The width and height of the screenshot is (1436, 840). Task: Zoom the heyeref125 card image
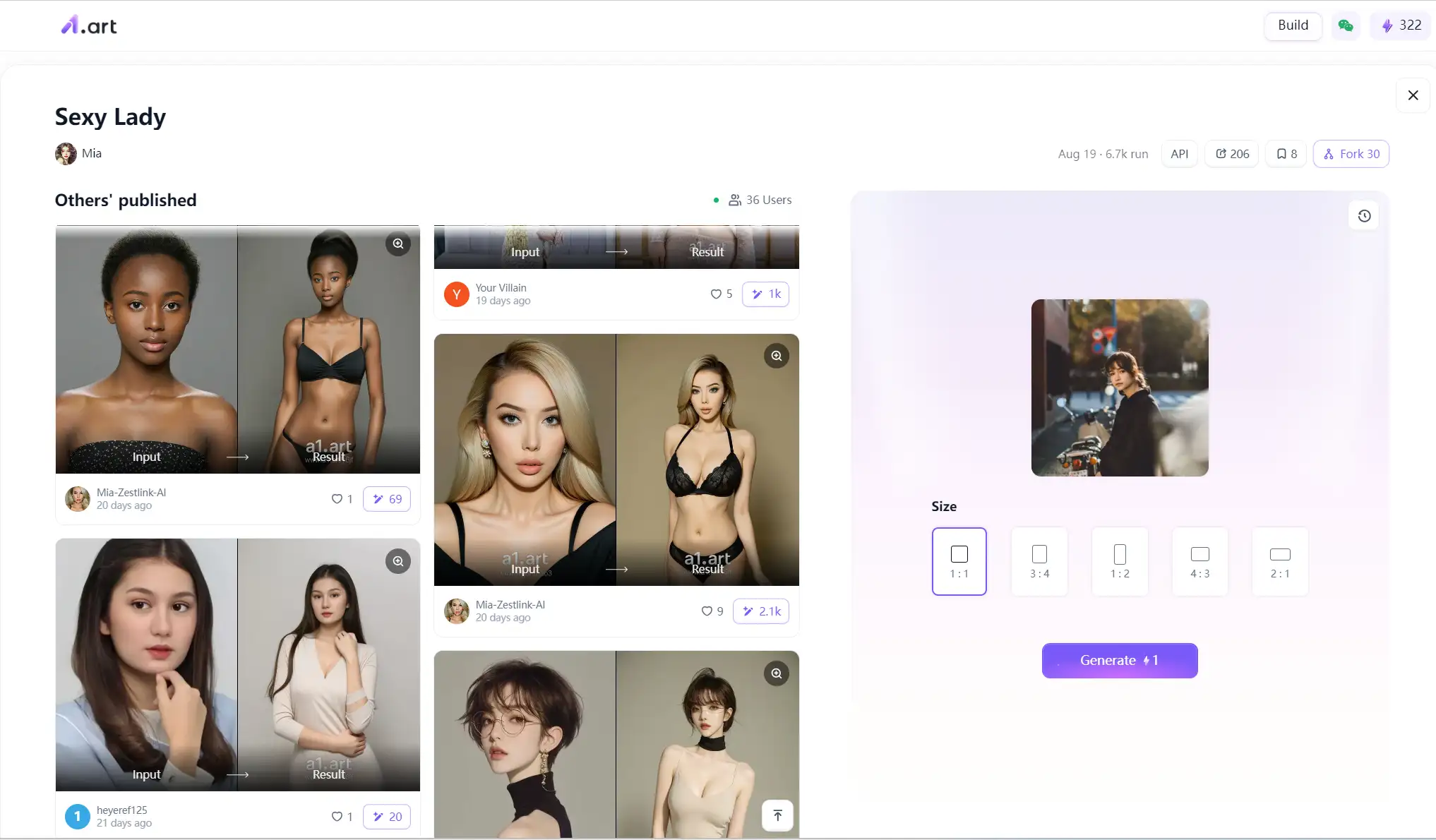click(x=398, y=561)
